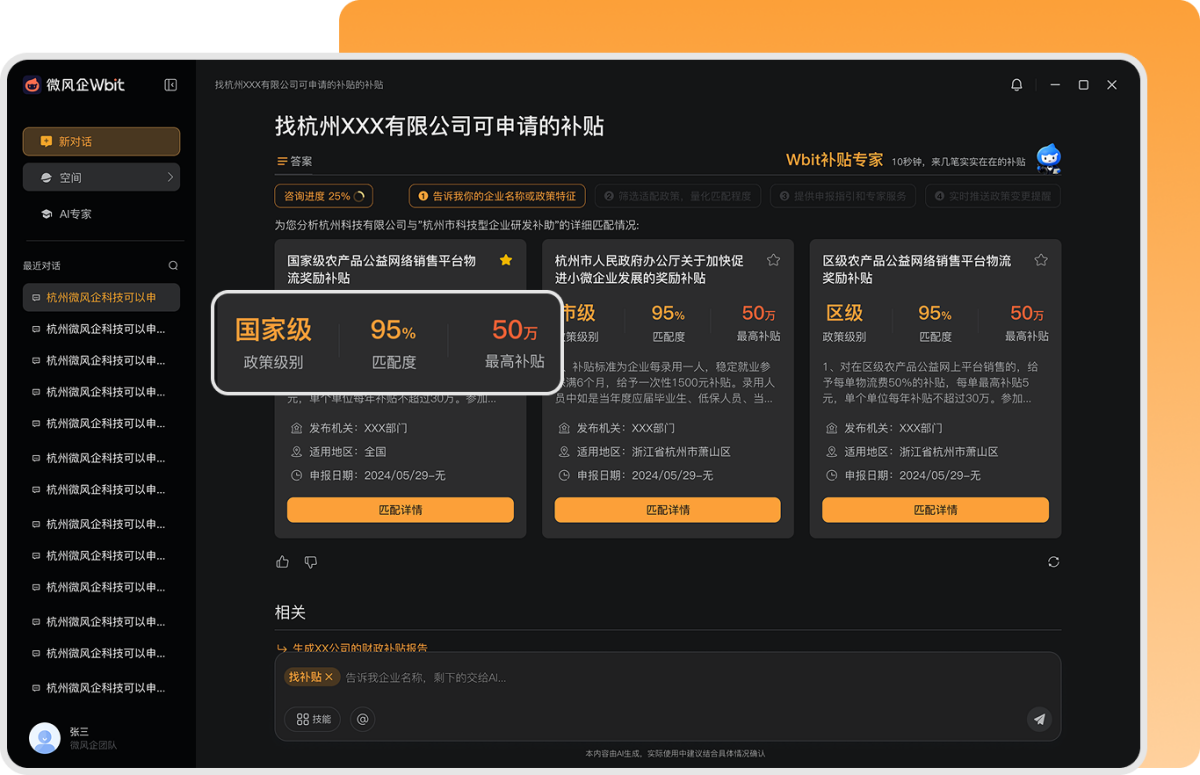
Task: Click the Wbit补贴专家 mascot avatar
Action: pyautogui.click(x=1049, y=157)
